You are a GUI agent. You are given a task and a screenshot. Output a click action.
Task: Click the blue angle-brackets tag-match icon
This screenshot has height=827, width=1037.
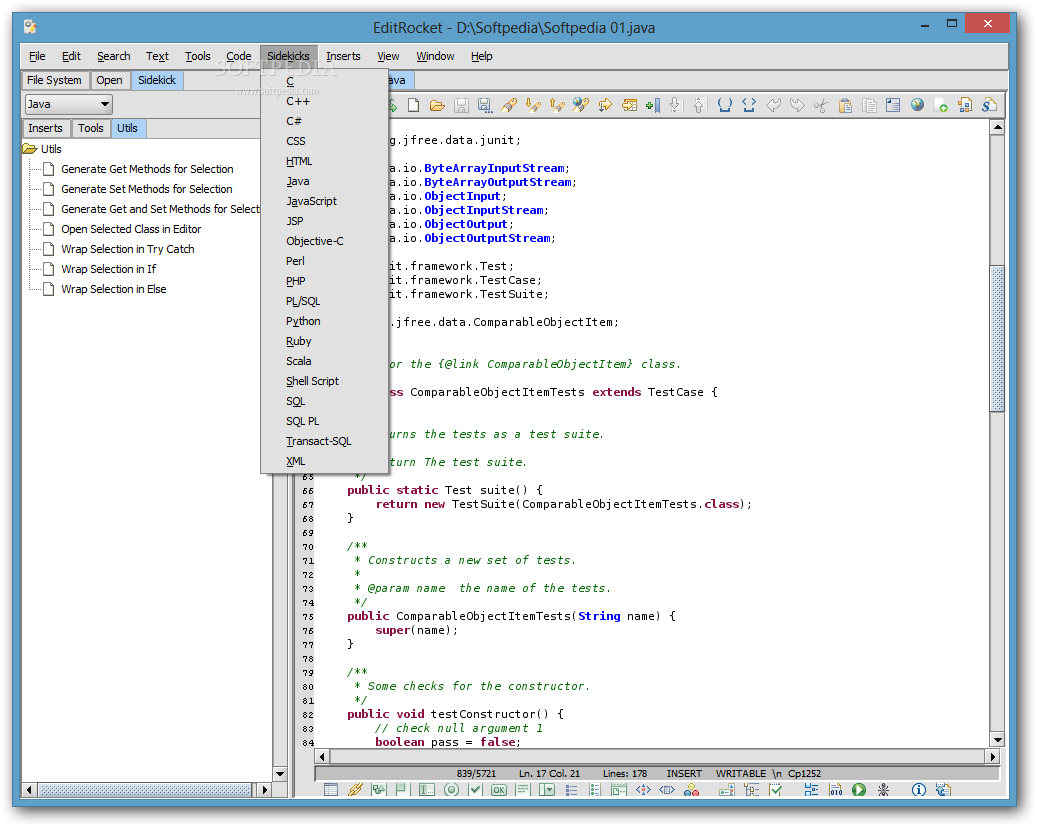tap(749, 105)
